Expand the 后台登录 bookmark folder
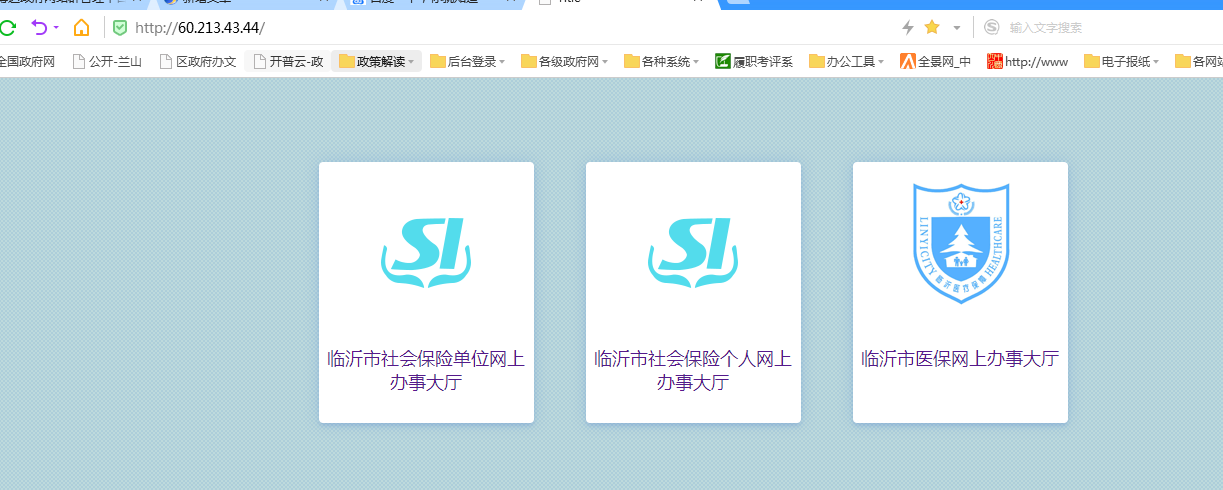Image resolution: width=1223 pixels, height=490 pixels. 467,61
